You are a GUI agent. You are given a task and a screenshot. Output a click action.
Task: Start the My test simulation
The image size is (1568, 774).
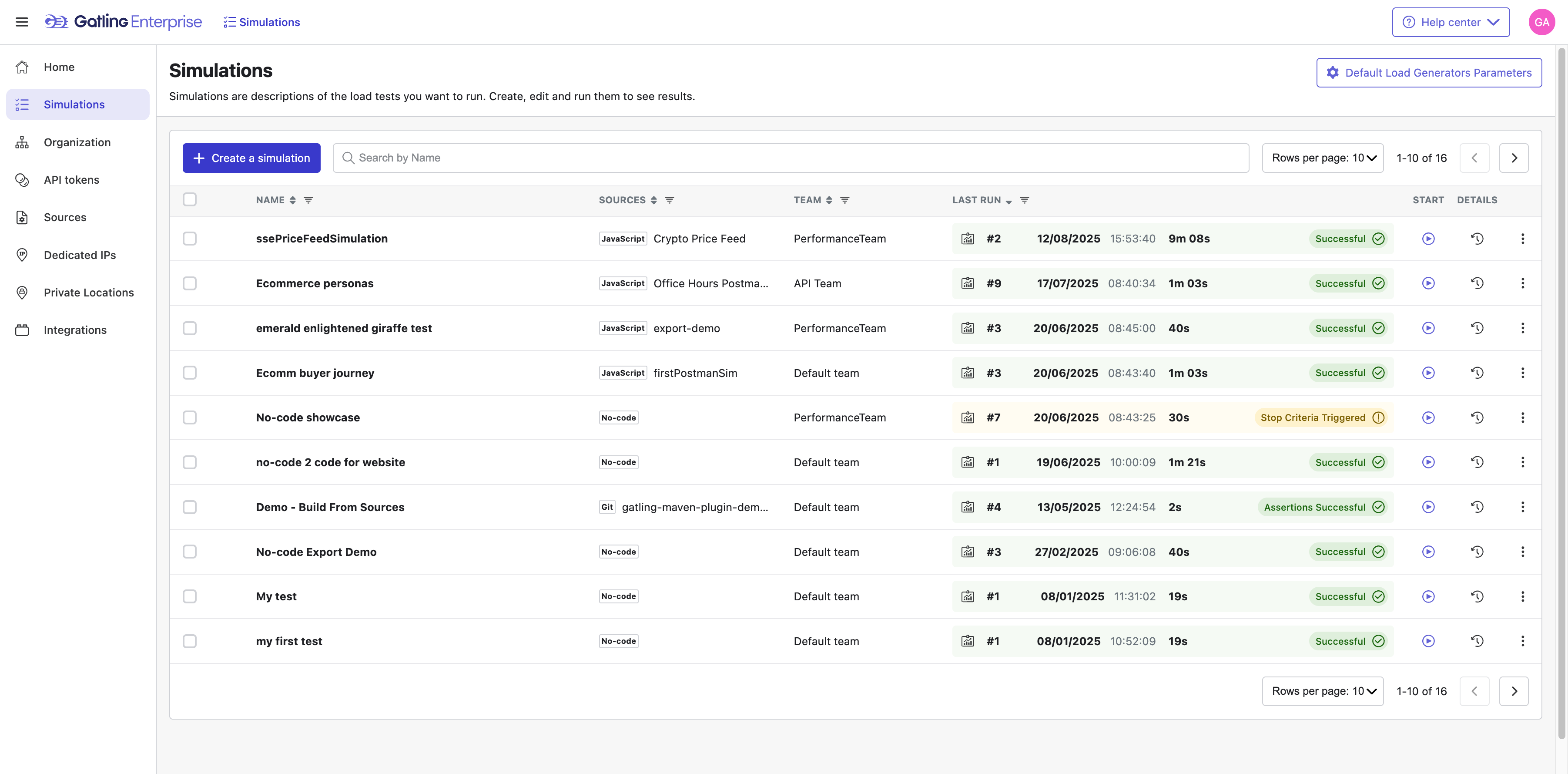1428,597
